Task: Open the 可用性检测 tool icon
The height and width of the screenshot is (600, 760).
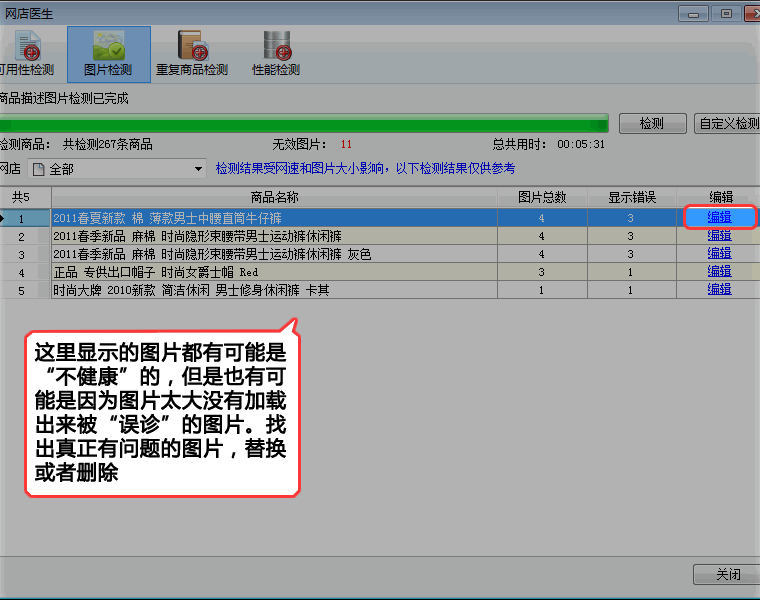Action: pos(27,54)
